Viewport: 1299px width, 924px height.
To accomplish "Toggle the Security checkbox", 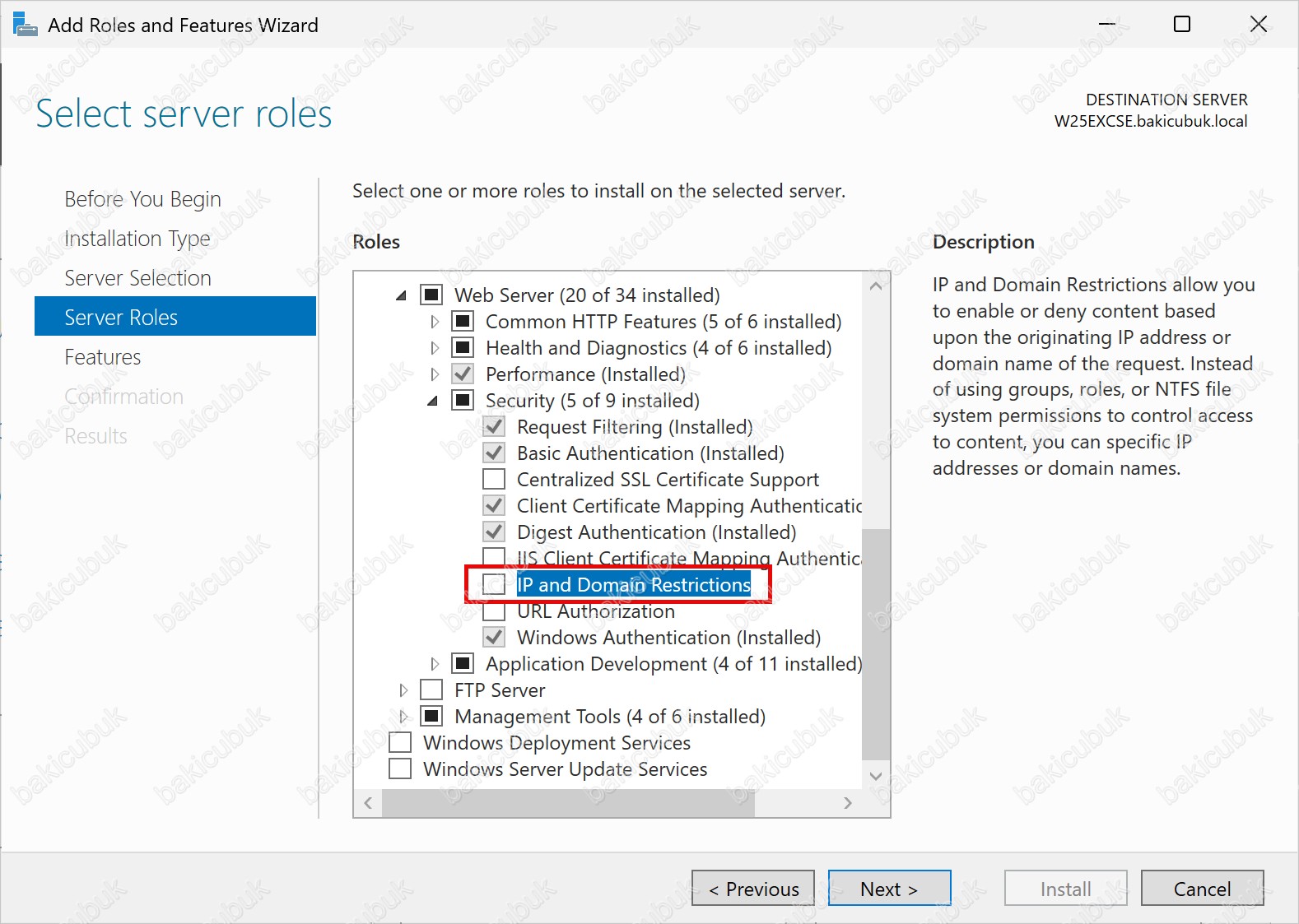I will point(463,400).
